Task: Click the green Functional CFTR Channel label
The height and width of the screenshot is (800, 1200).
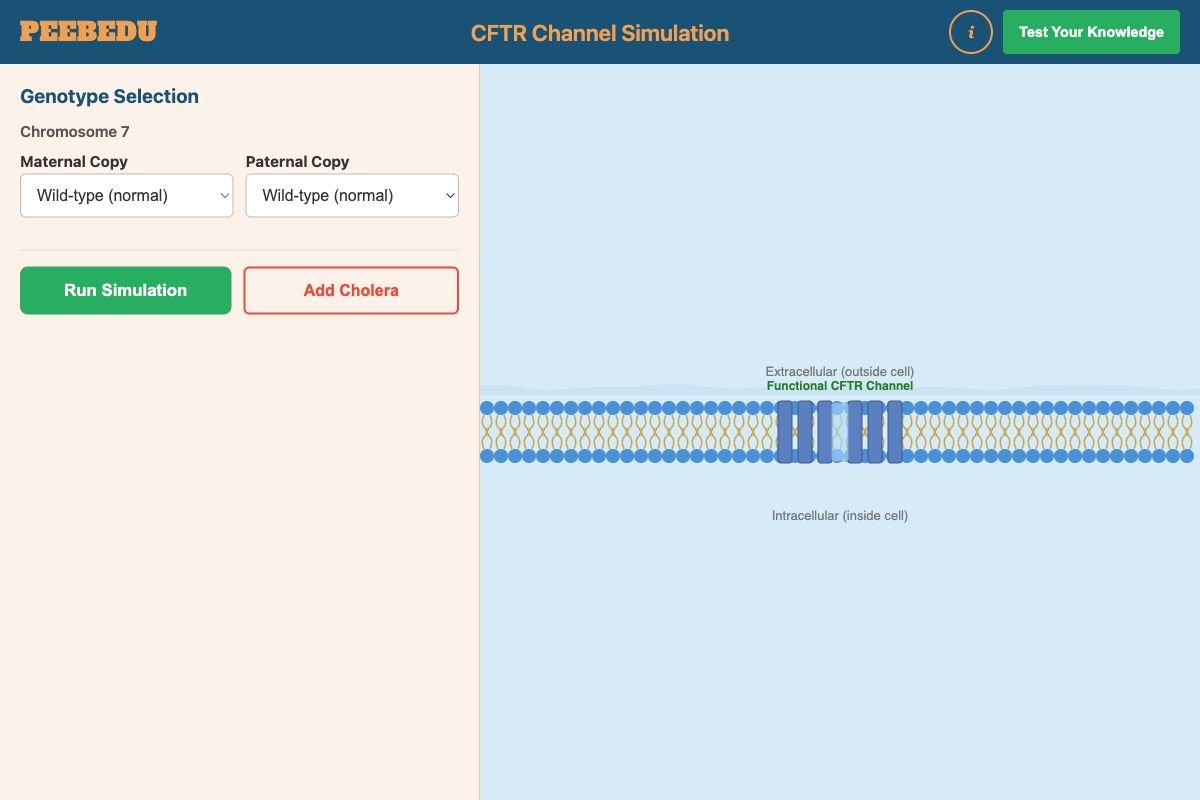Action: click(840, 386)
